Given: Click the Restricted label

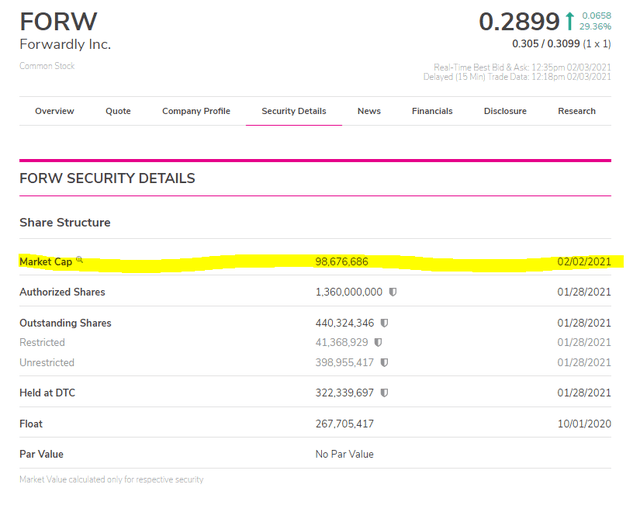Looking at the screenshot, I should [42, 342].
